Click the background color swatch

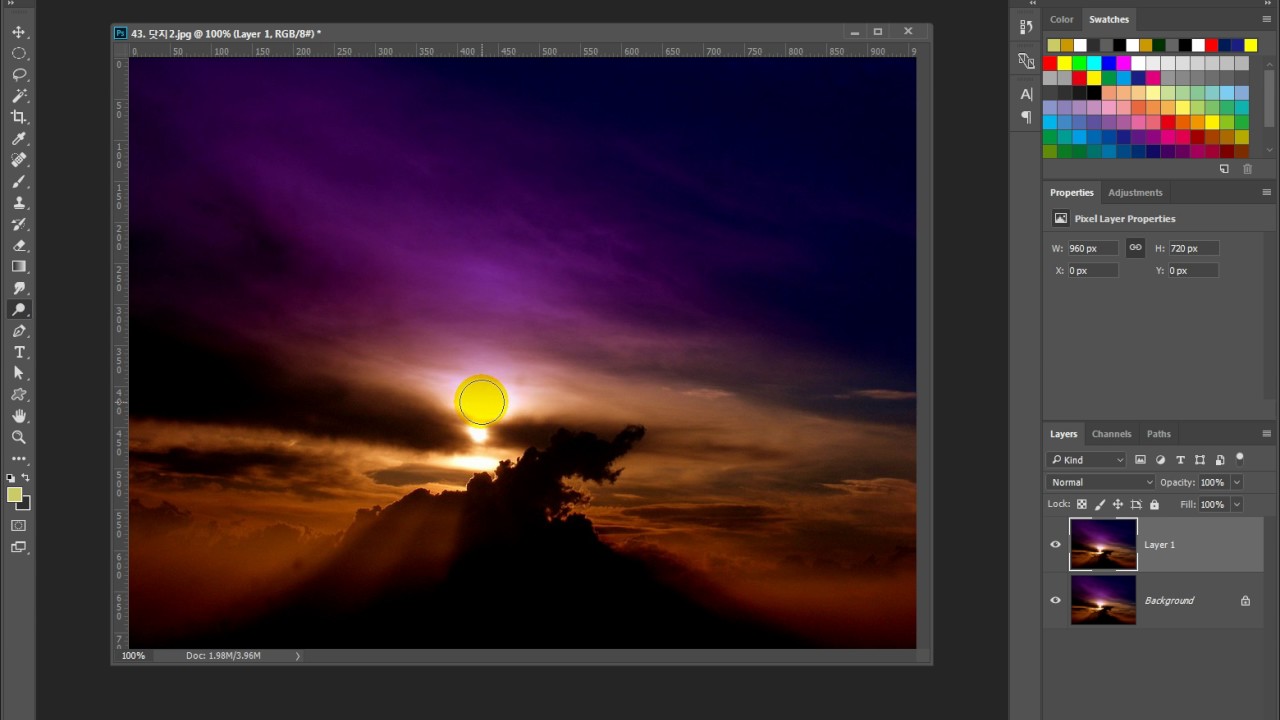tap(25, 505)
